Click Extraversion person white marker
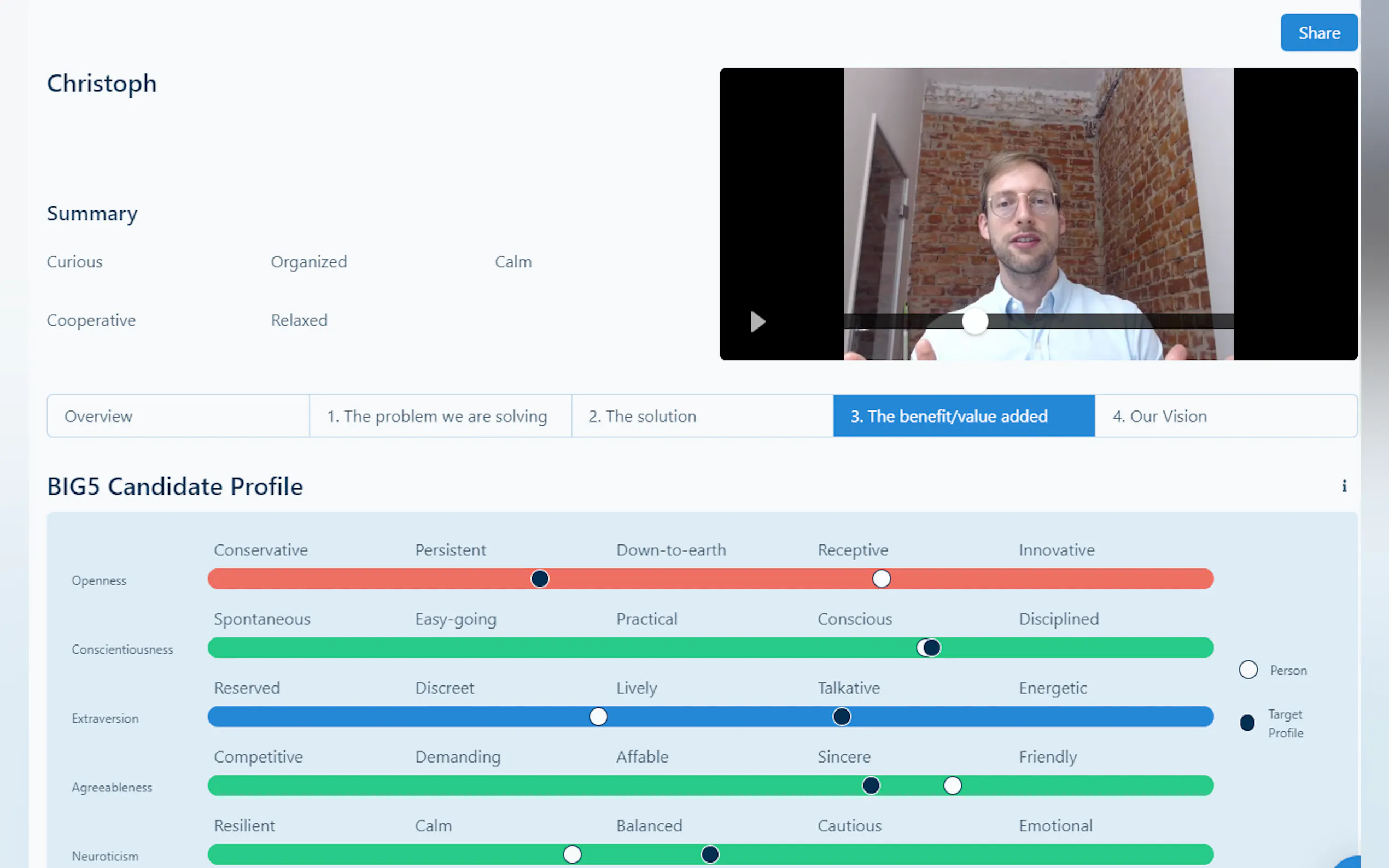This screenshot has width=1389, height=868. point(598,717)
